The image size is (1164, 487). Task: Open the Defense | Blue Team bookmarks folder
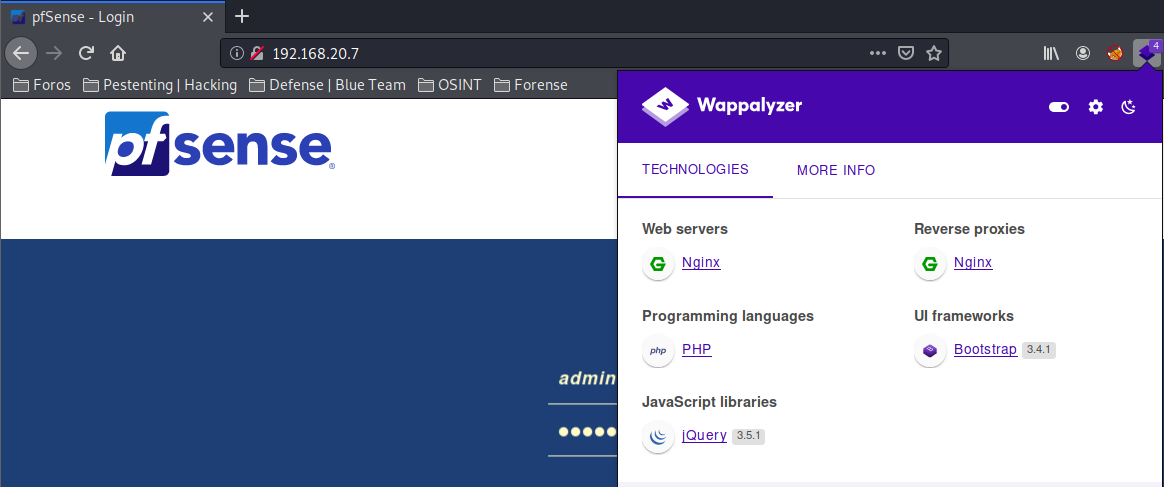pyautogui.click(x=327, y=85)
